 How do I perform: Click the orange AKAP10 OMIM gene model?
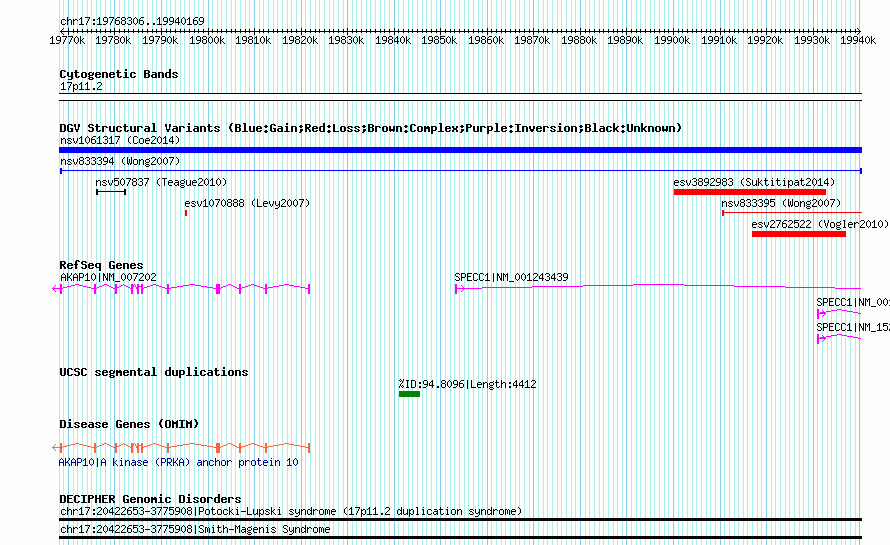click(181, 448)
